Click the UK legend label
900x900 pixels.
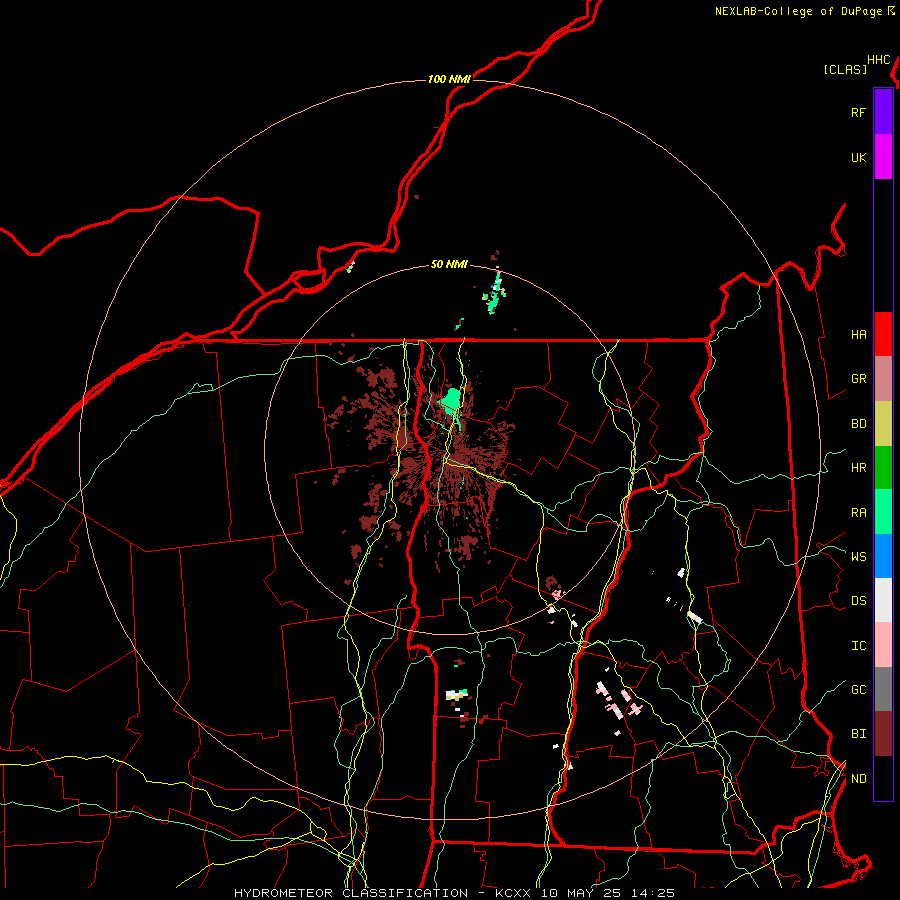858,157
